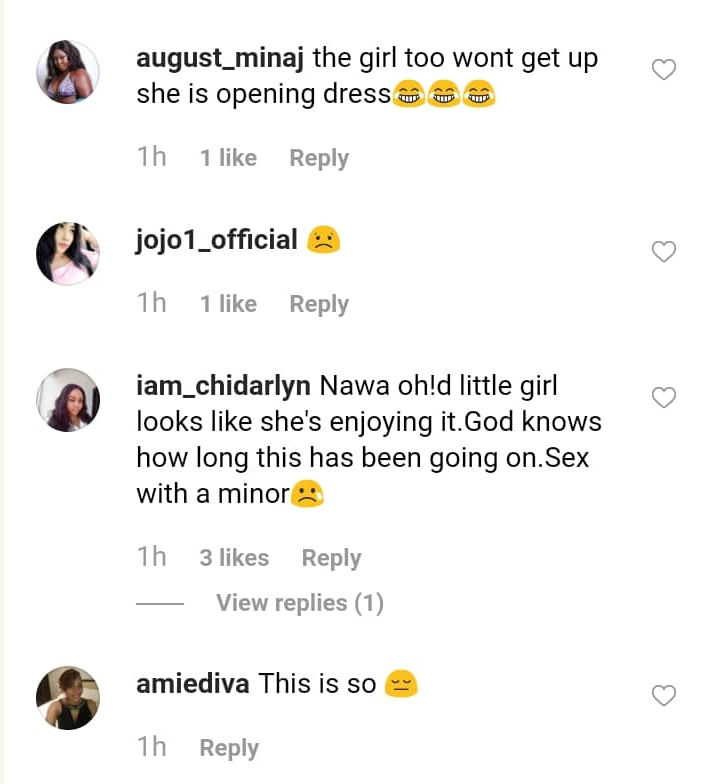Like jojo1_official's comment with the heart

coord(664,252)
